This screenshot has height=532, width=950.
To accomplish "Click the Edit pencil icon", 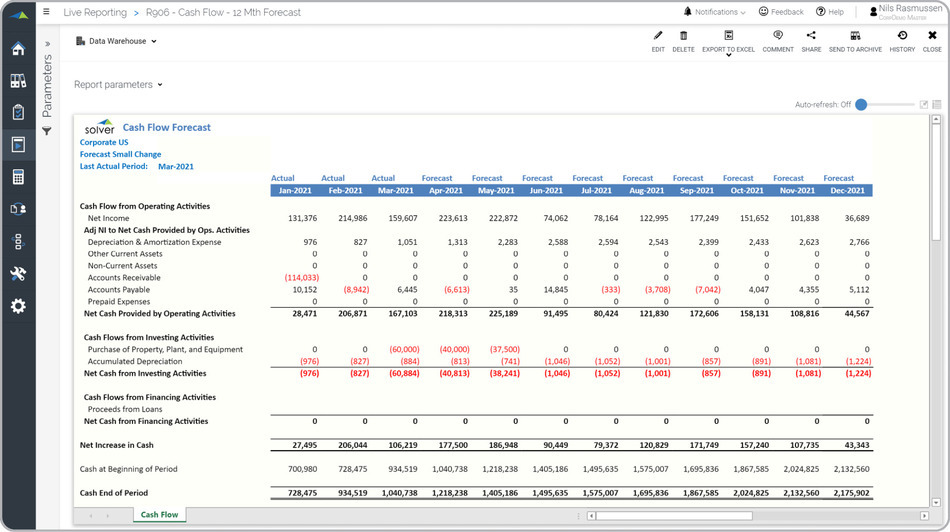I will [x=657, y=37].
